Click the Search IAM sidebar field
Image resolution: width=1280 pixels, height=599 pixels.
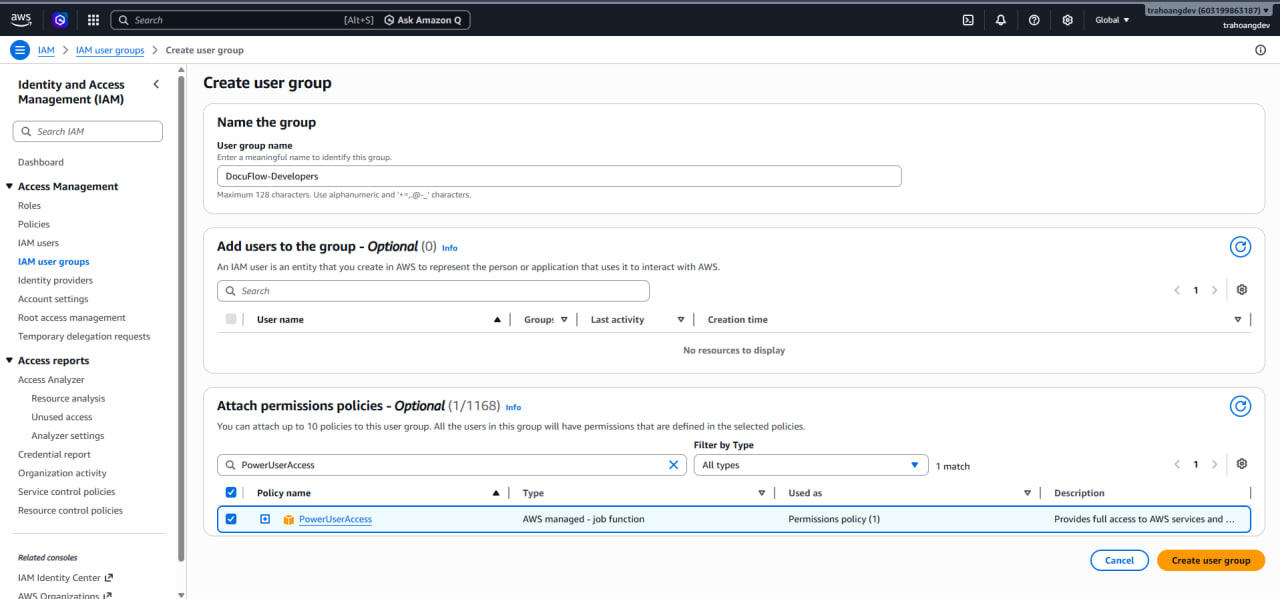(x=87, y=131)
